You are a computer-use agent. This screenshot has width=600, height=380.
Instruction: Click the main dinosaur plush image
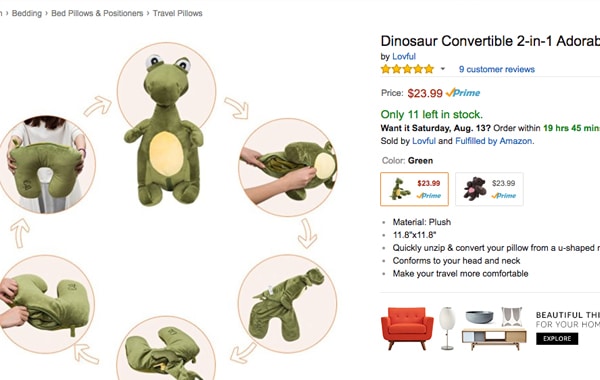(x=165, y=130)
